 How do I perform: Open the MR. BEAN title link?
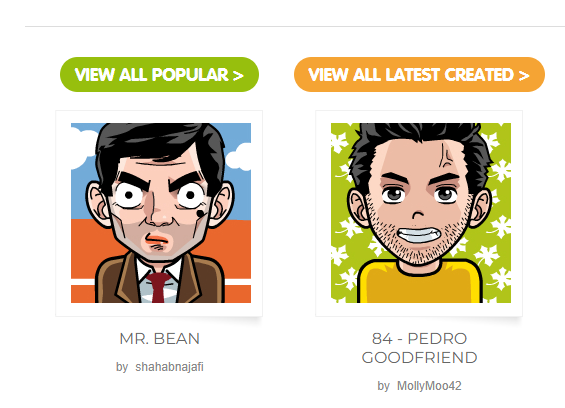pyautogui.click(x=159, y=339)
